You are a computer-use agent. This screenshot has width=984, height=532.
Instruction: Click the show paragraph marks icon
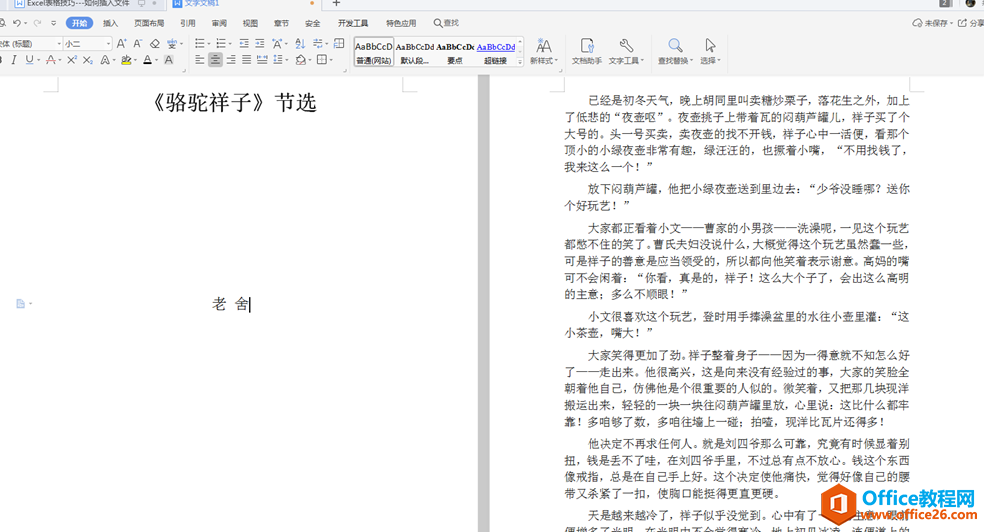[318, 43]
